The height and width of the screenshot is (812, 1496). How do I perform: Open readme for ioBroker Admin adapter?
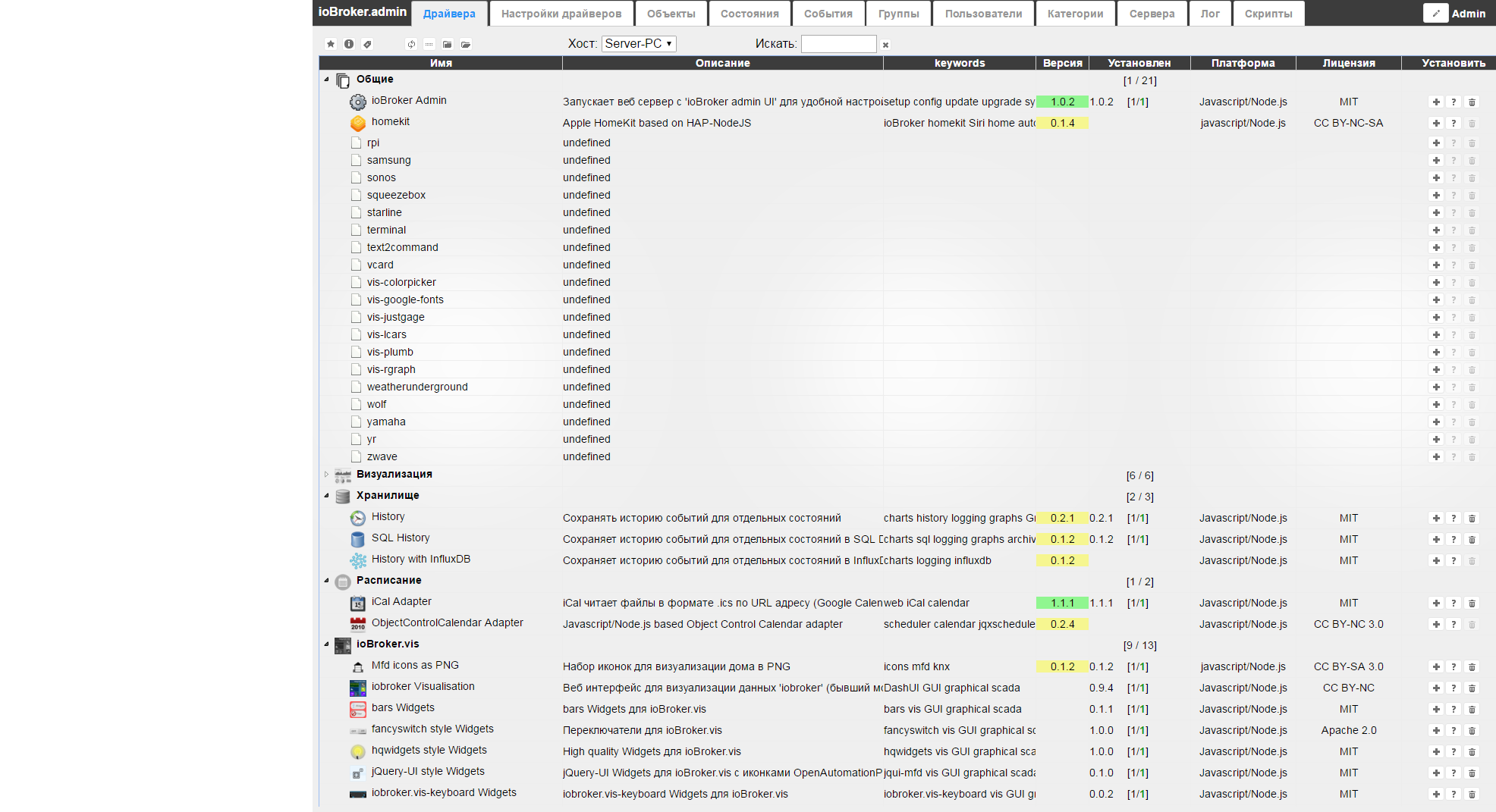tap(1454, 102)
